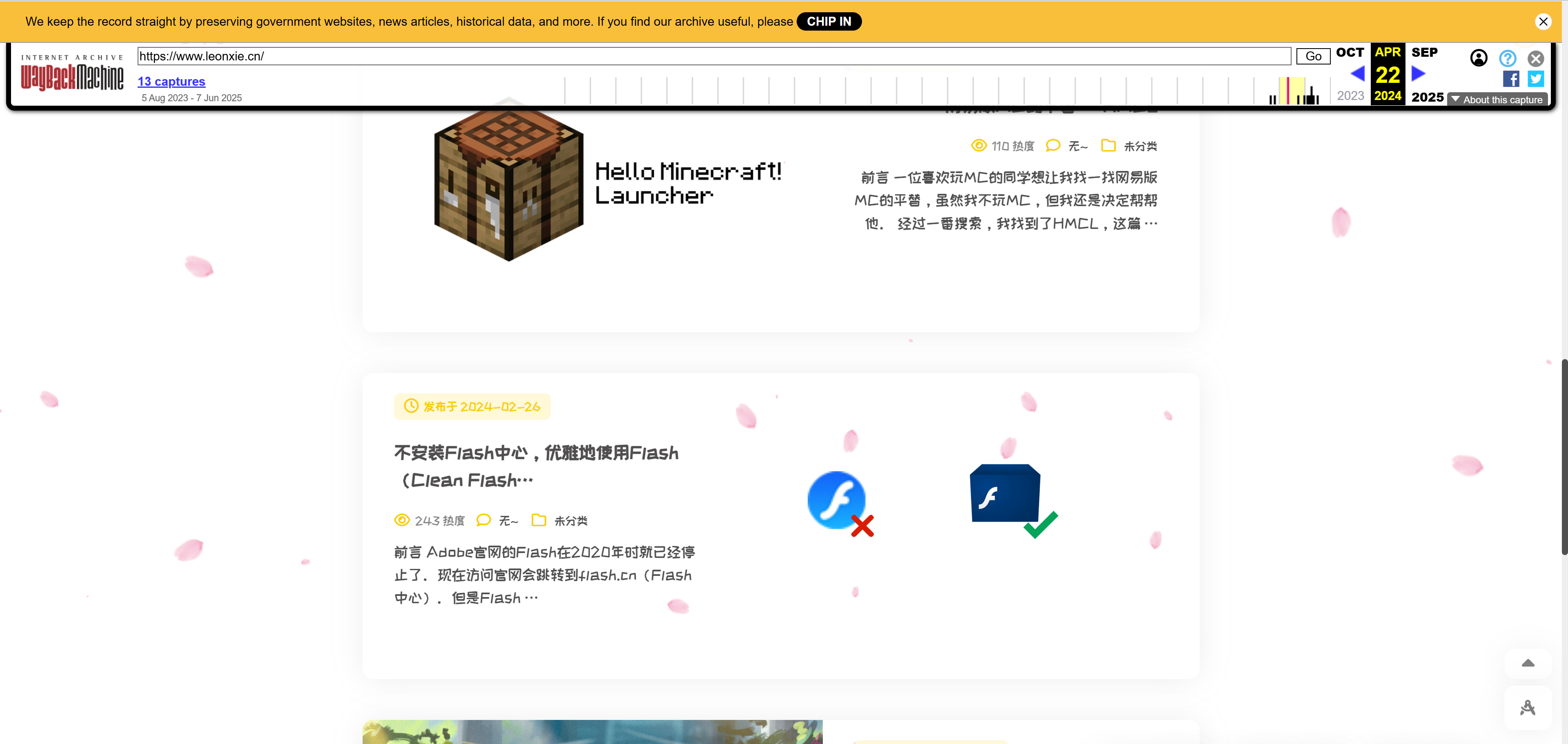Click the 110 热度 views count
Viewport: 1568px width, 744px height.
point(1013,146)
